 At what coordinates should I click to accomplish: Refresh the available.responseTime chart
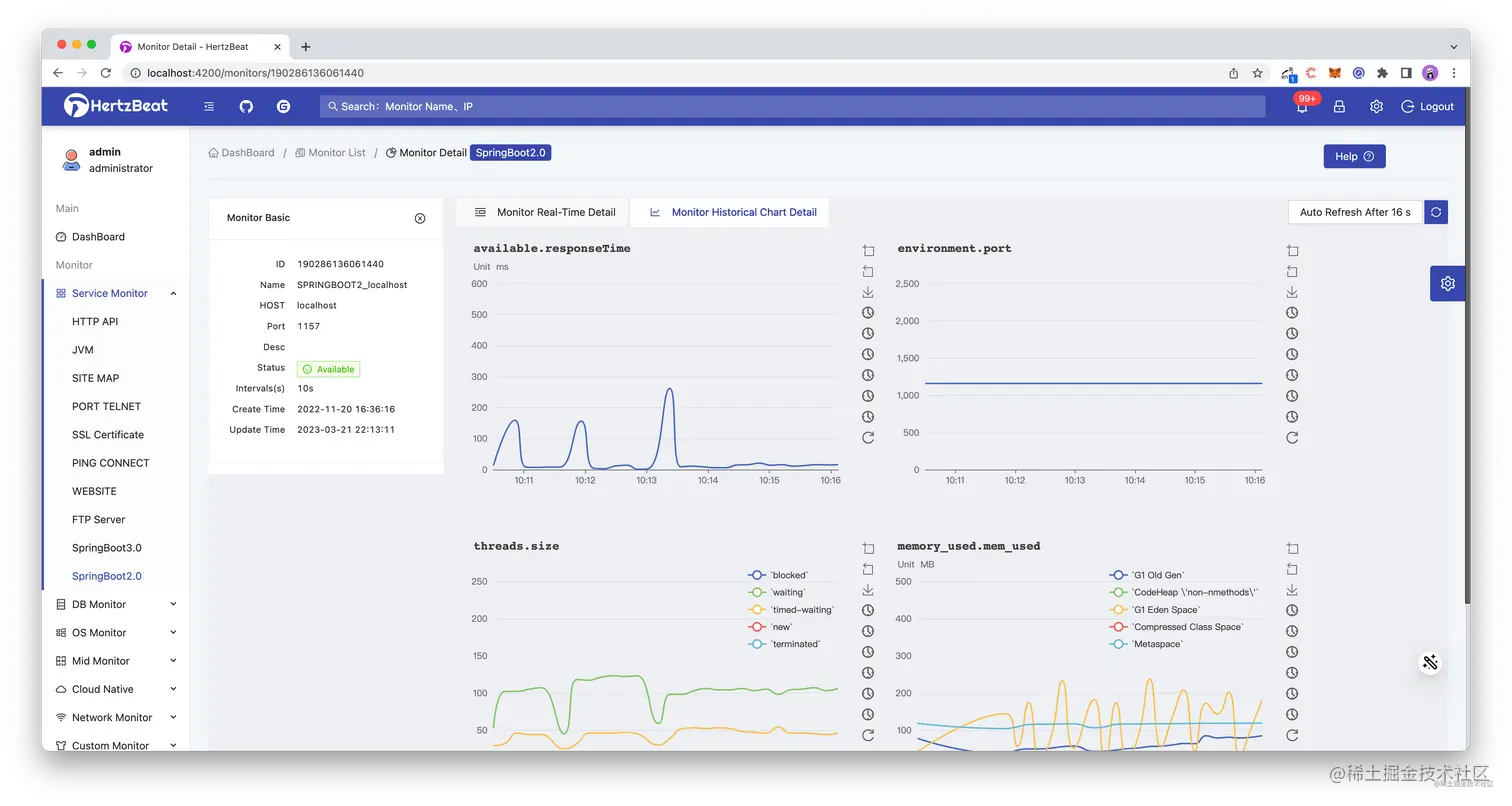(x=867, y=437)
